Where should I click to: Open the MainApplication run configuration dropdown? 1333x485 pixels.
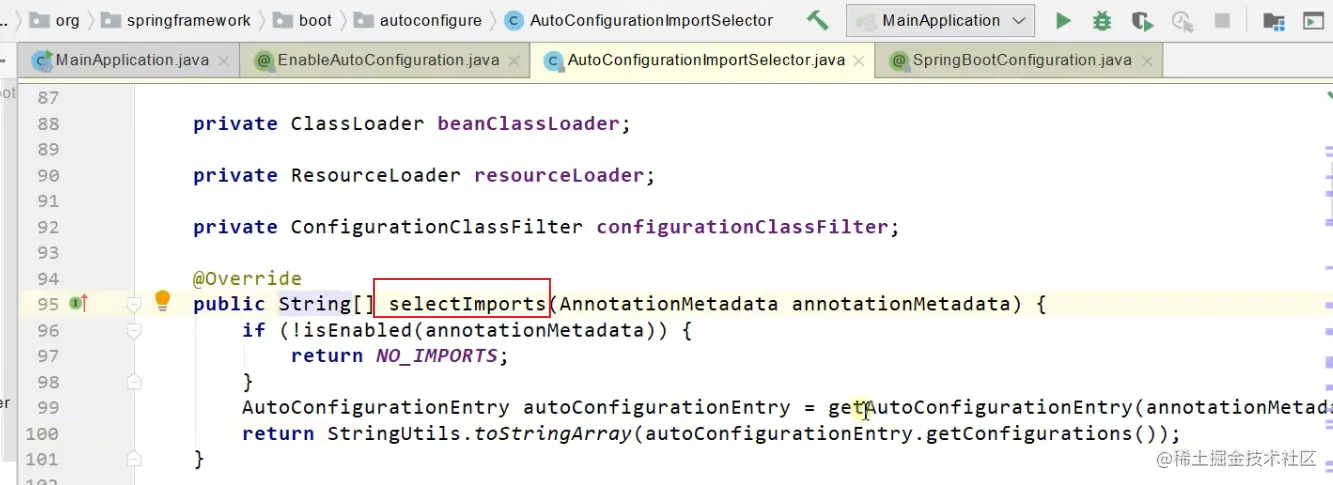point(940,20)
